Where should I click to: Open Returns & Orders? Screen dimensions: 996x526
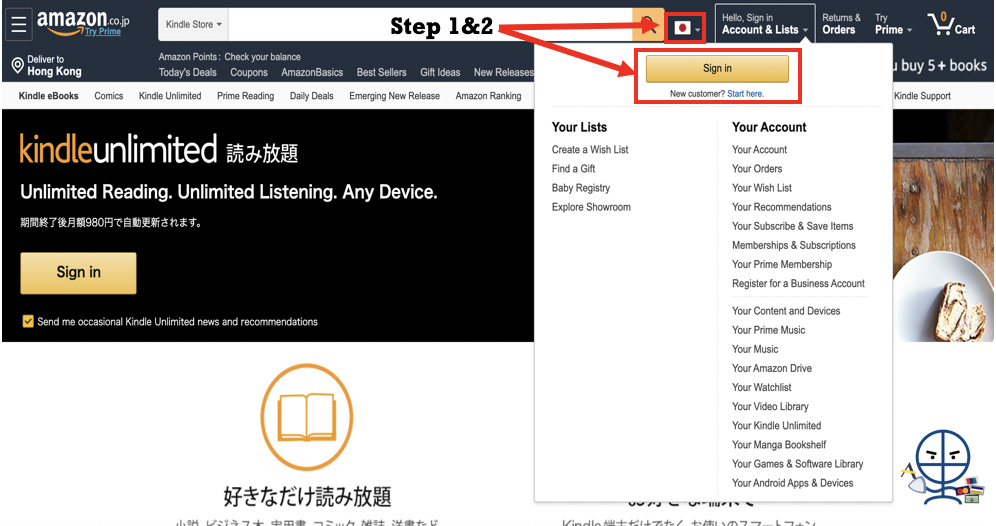pyautogui.click(x=841, y=24)
